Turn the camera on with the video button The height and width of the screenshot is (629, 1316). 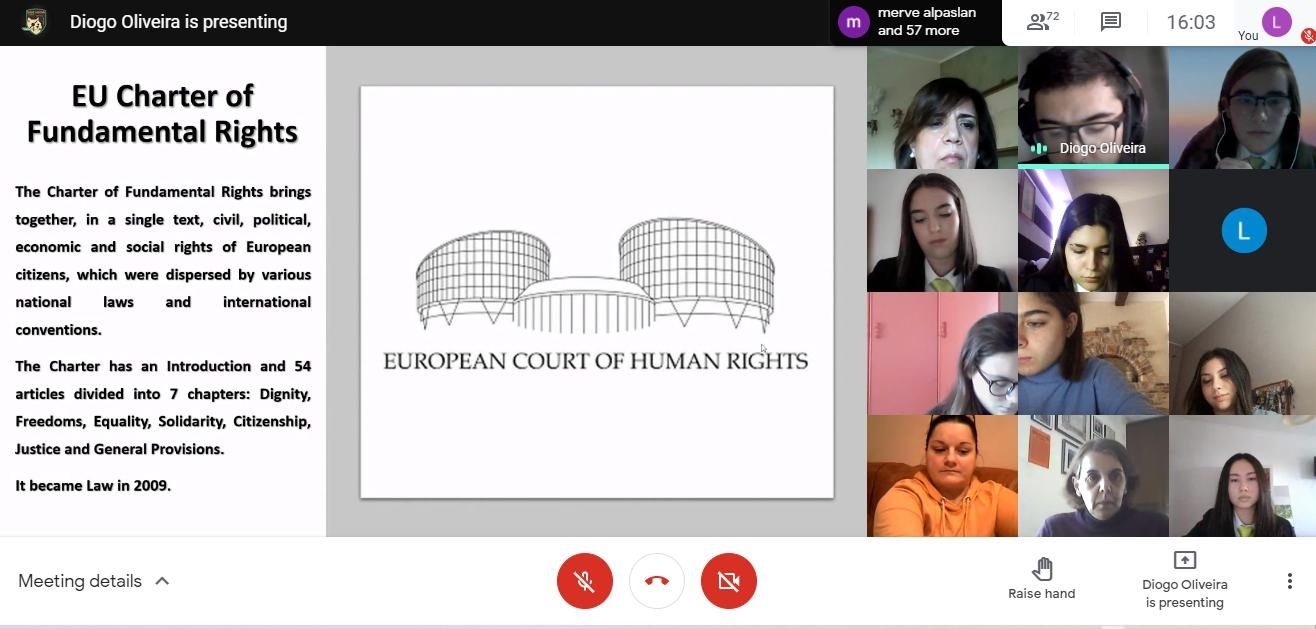pyautogui.click(x=729, y=581)
